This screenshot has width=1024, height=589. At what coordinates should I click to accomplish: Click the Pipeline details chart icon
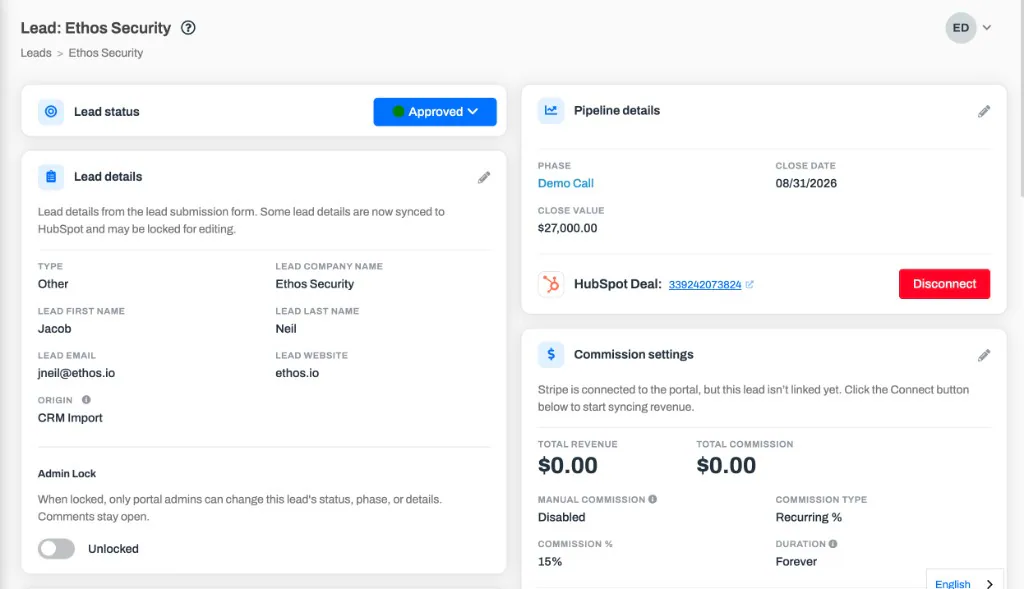551,110
